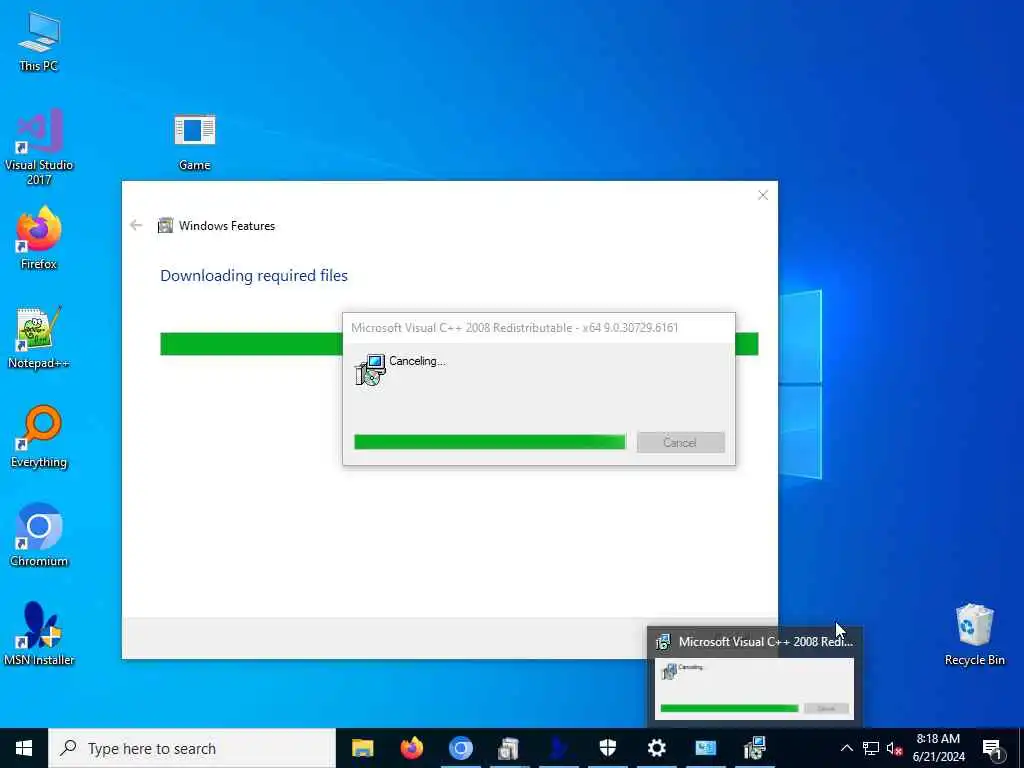The width and height of the screenshot is (1024, 768).
Task: Open muted volume tray icon
Action: point(895,748)
